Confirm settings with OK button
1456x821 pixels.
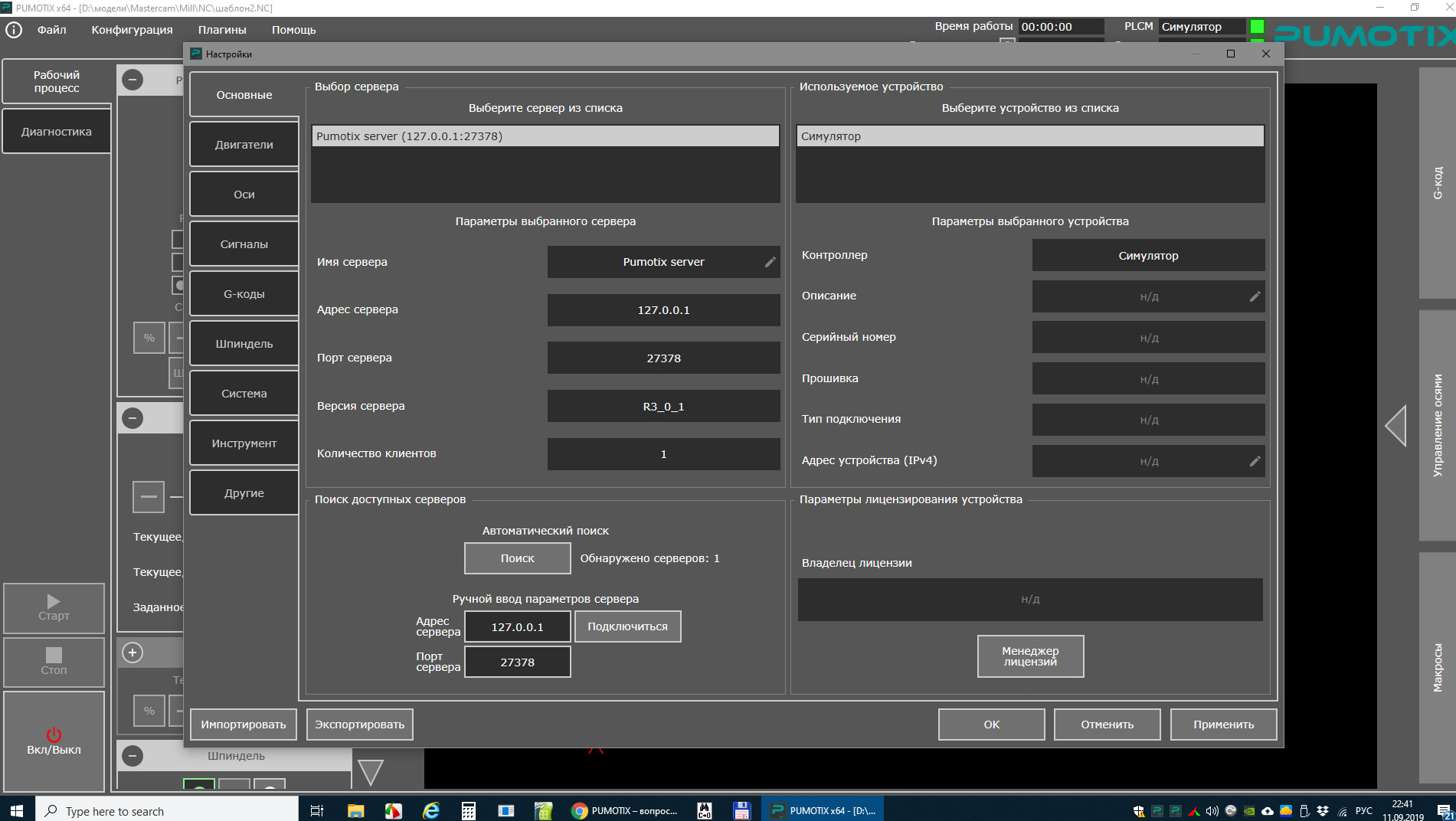pos(992,725)
